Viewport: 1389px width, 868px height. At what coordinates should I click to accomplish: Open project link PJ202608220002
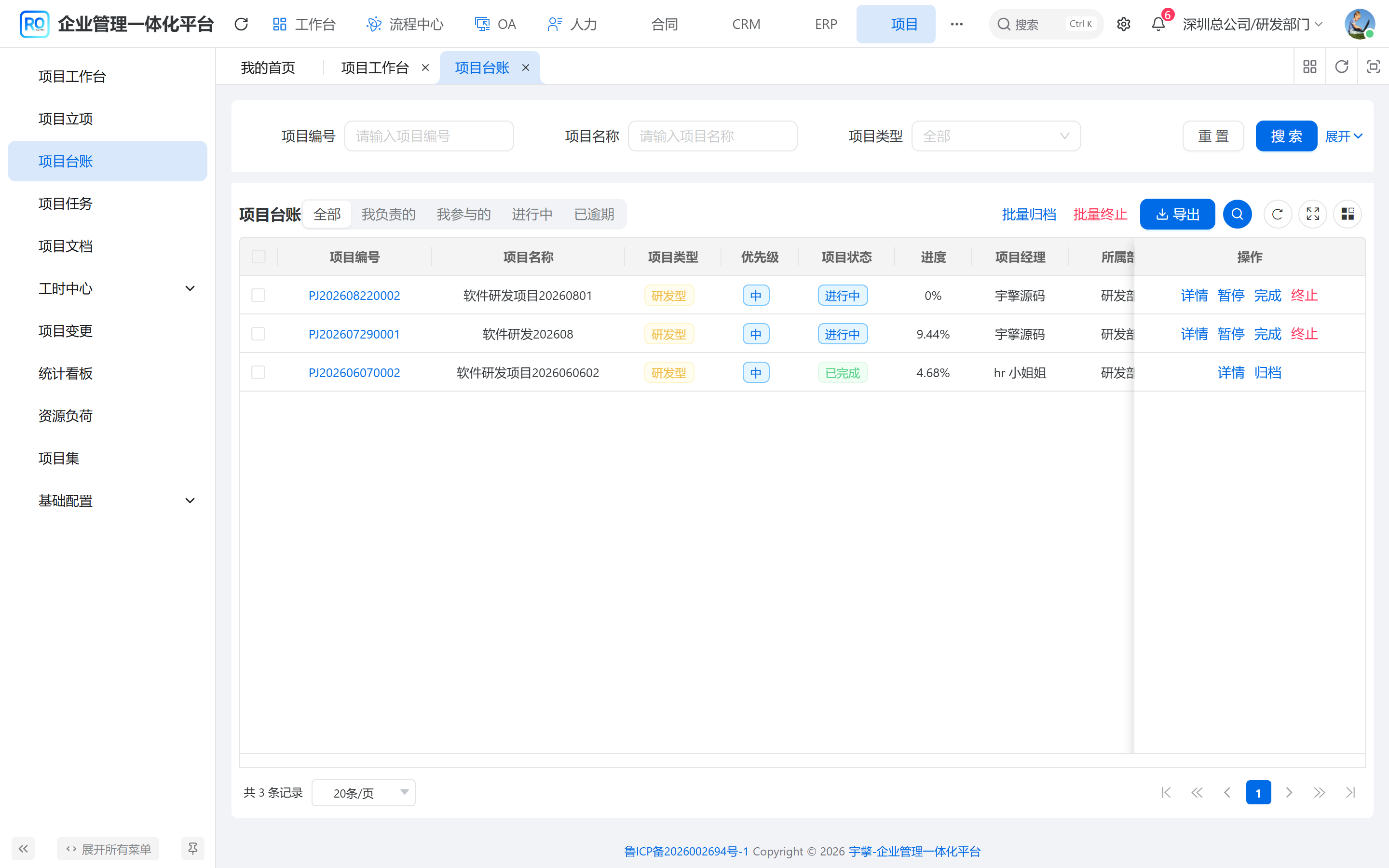(x=354, y=295)
